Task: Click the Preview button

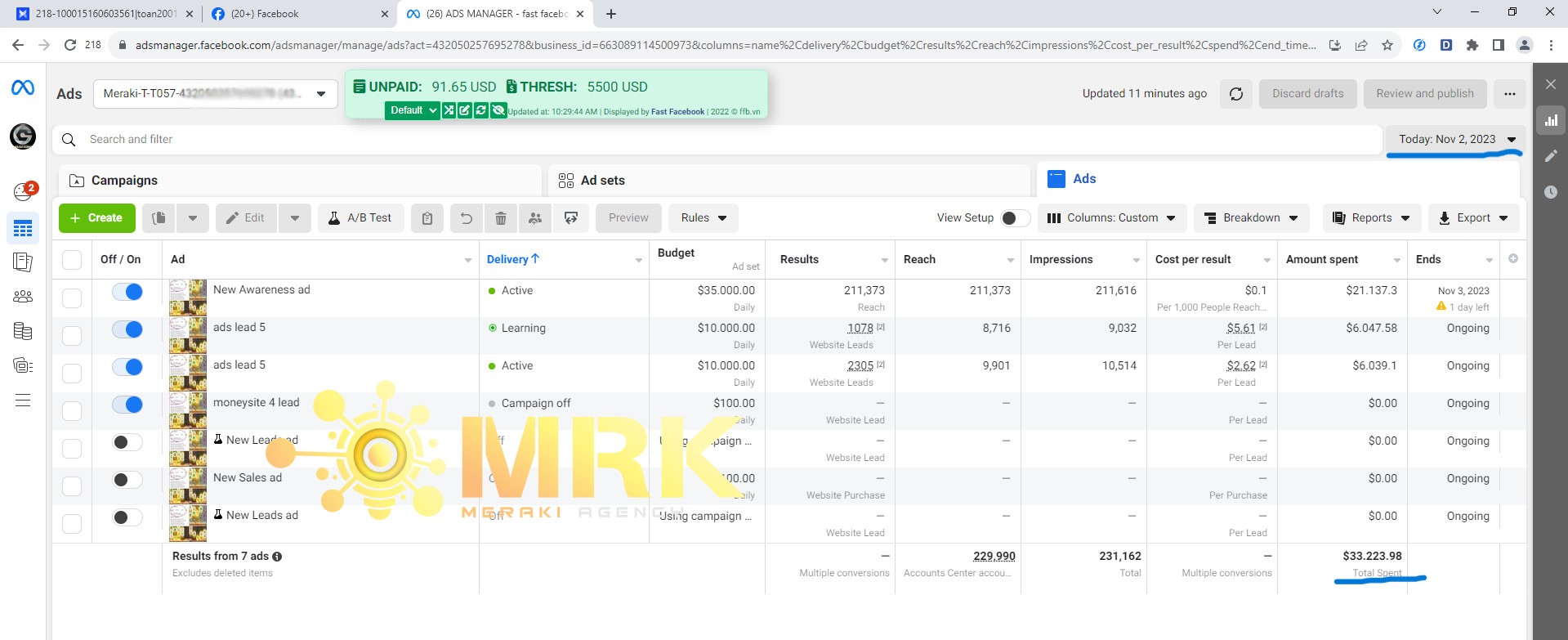Action: (628, 218)
